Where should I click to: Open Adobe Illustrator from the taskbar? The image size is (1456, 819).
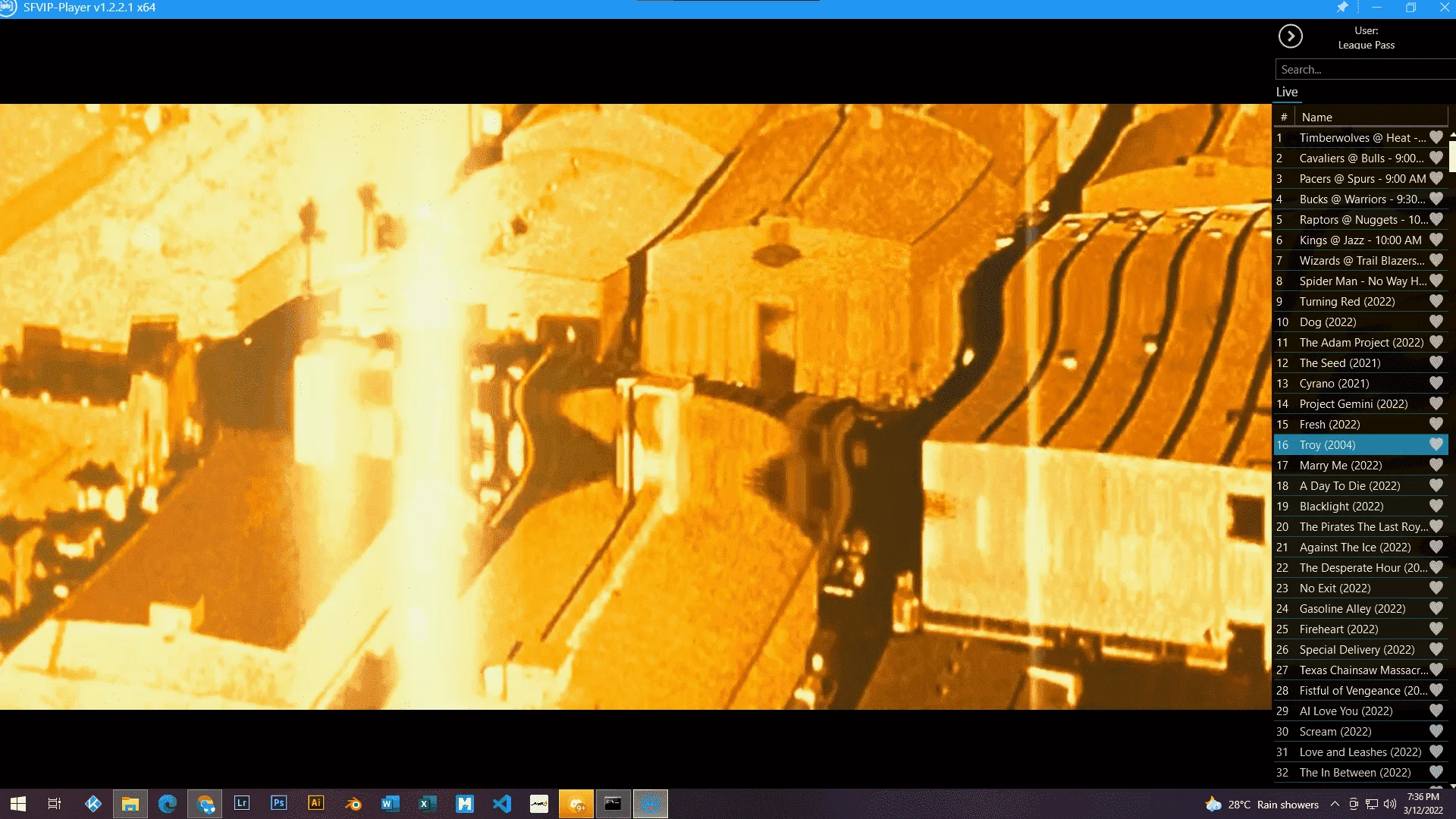[x=316, y=803]
